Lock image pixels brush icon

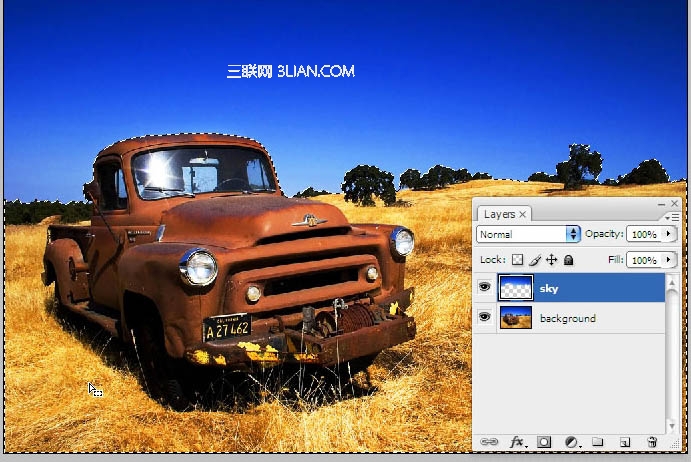point(535,260)
